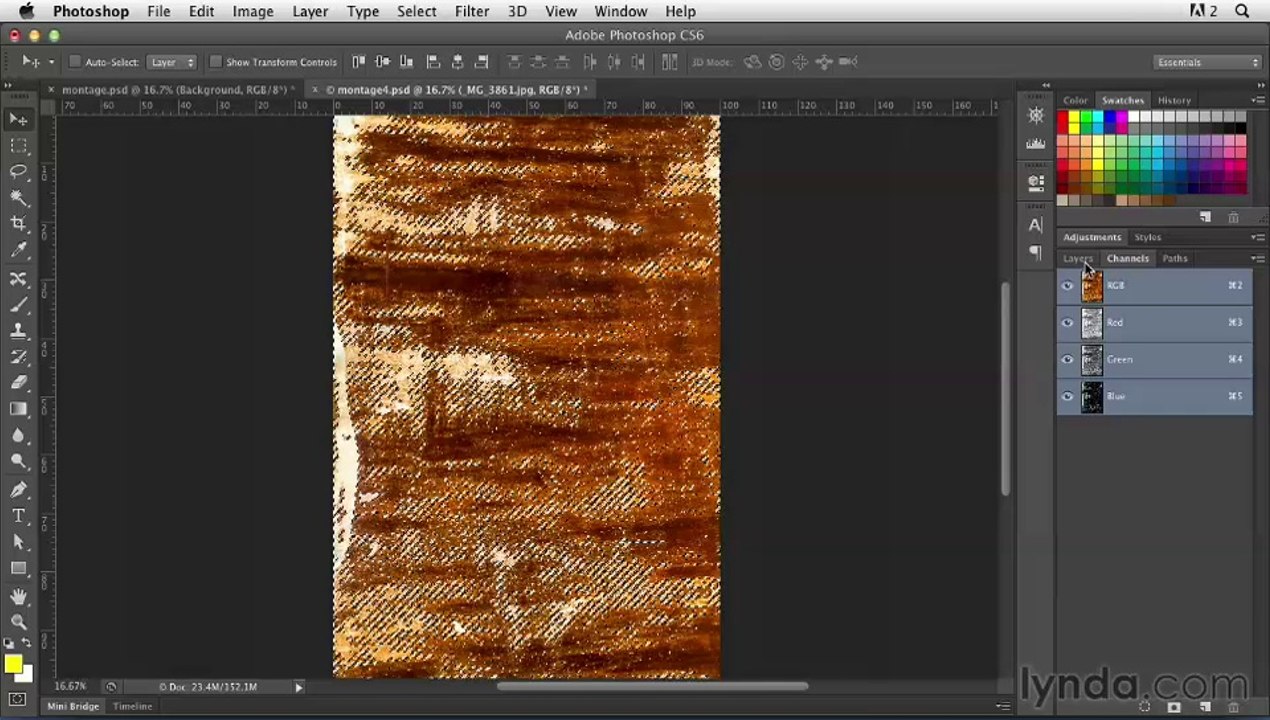This screenshot has height=720, width=1270.
Task: Open the status bar info arrow
Action: coord(298,687)
